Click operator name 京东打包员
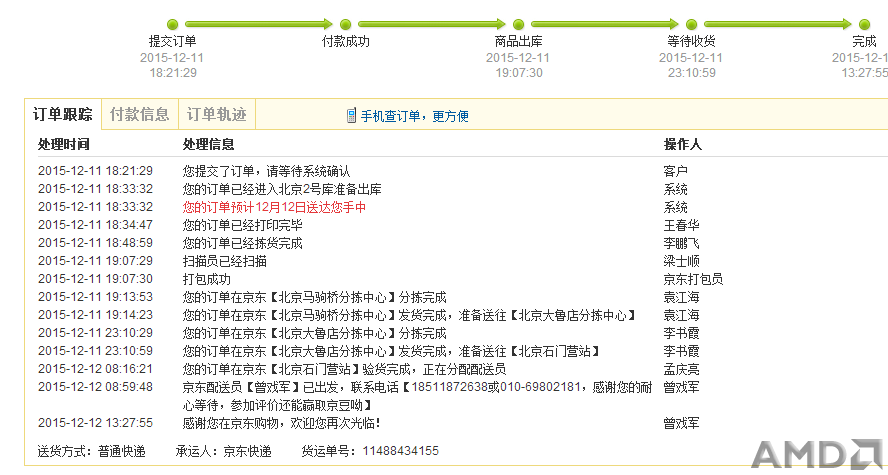 click(693, 280)
